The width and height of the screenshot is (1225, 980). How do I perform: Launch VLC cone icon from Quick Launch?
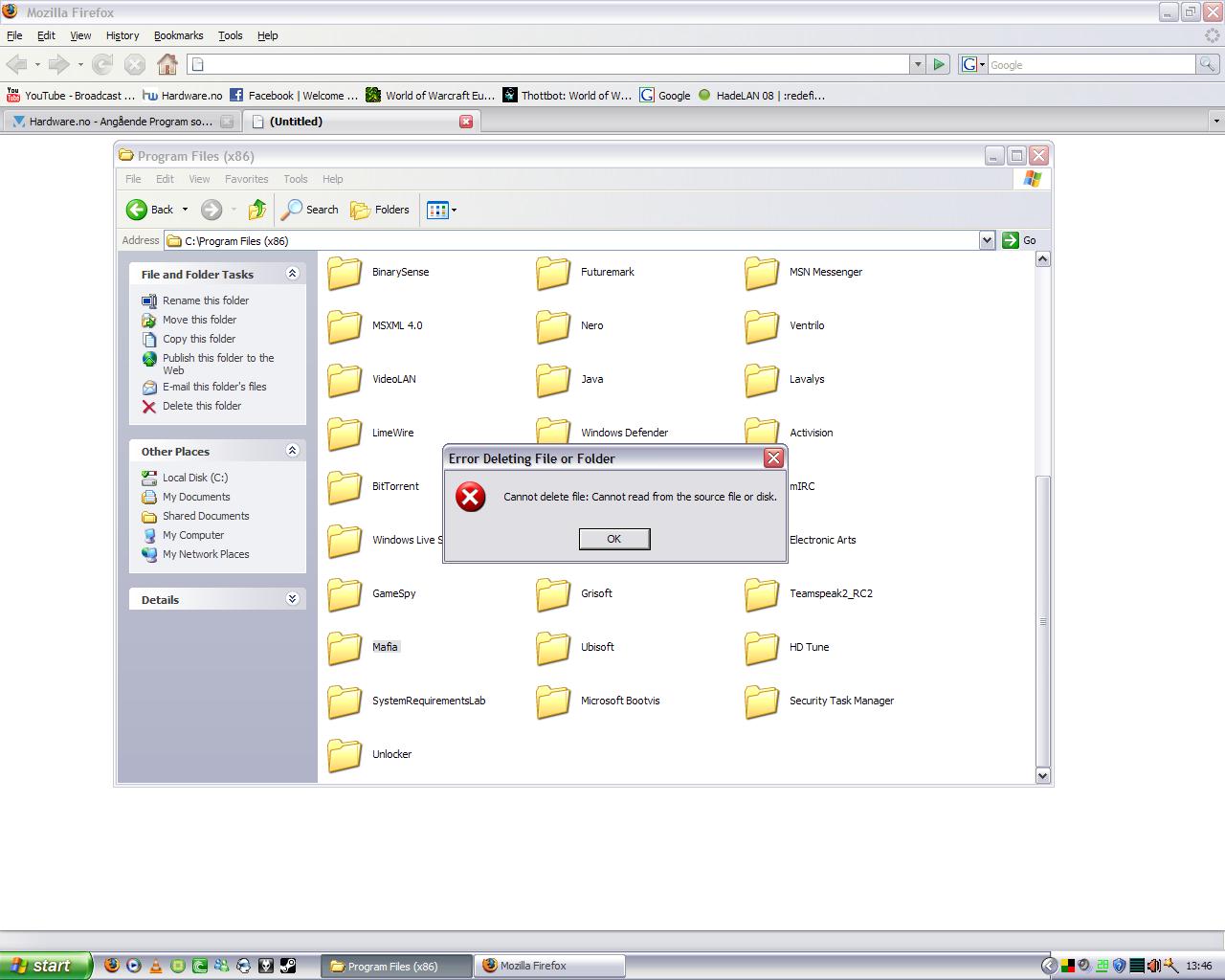click(156, 966)
